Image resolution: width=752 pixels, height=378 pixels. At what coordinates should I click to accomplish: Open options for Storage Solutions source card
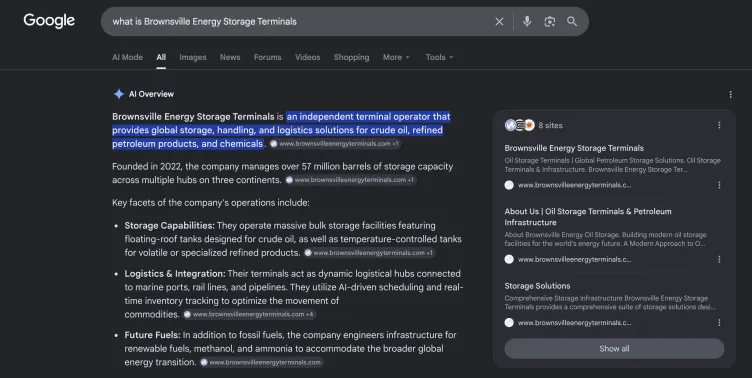tap(719, 323)
